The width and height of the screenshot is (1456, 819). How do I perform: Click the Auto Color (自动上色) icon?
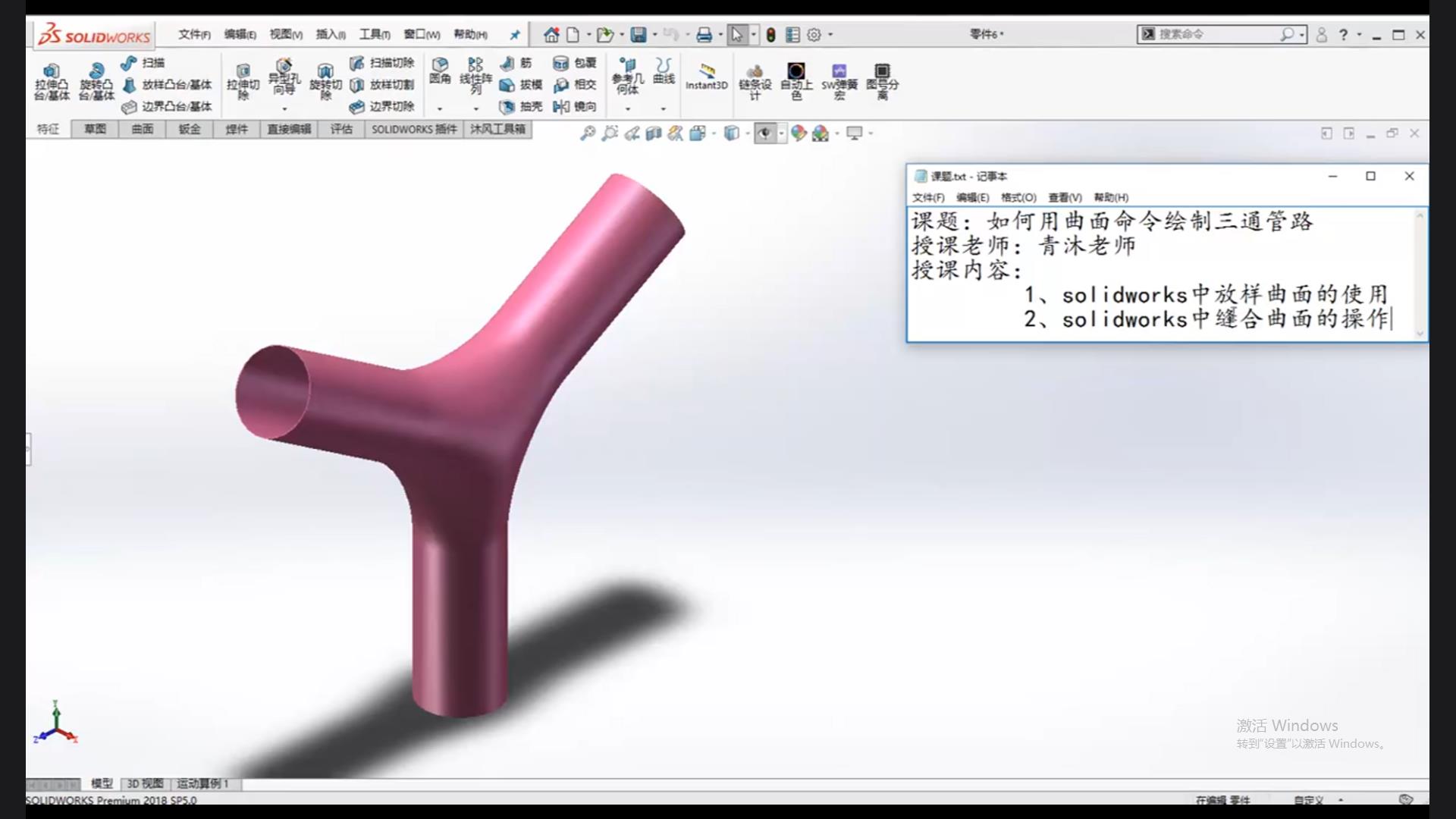(x=796, y=82)
